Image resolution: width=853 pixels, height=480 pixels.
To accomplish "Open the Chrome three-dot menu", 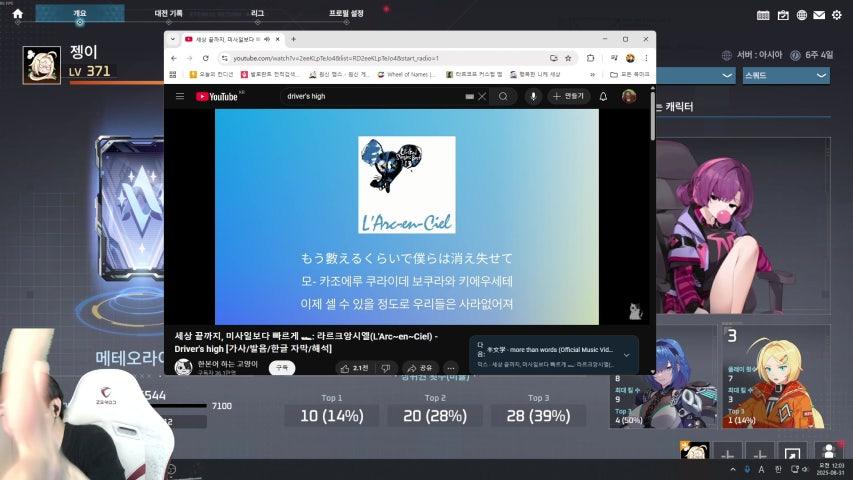I will point(646,58).
